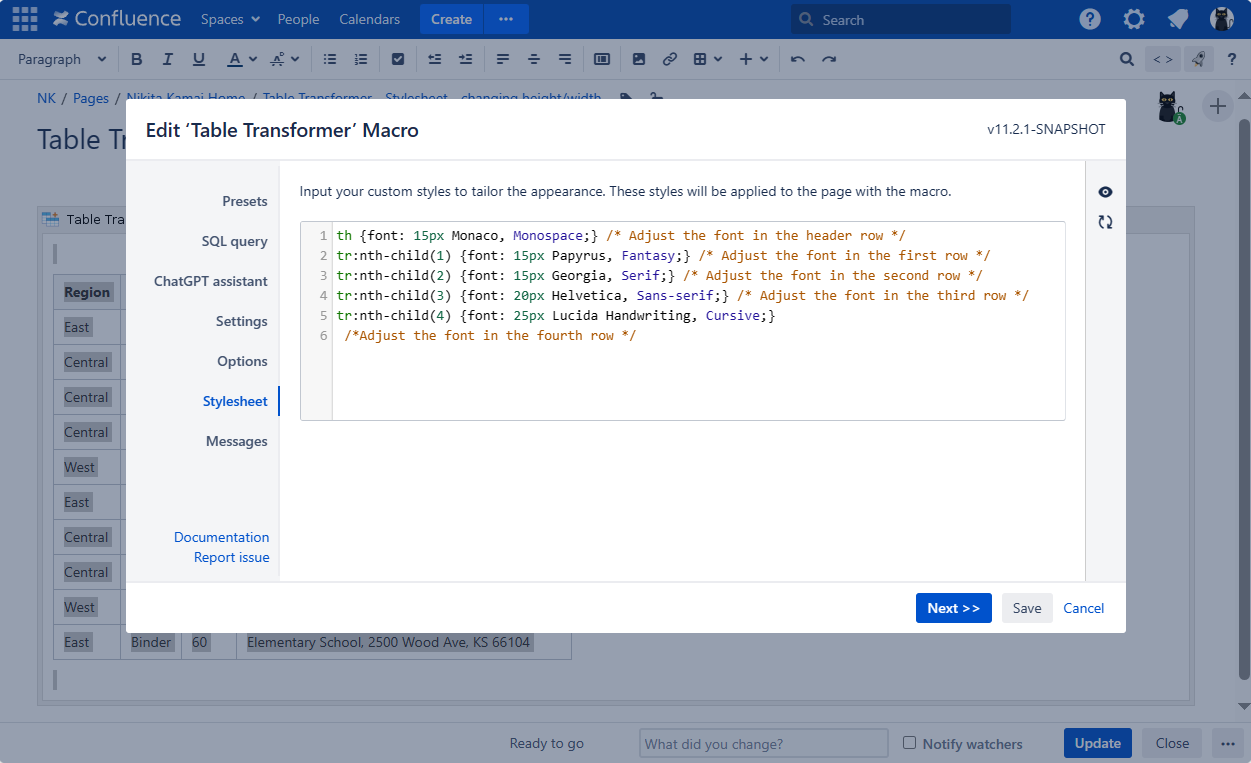Click the Close editor button
The width and height of the screenshot is (1251, 763).
1172,743
